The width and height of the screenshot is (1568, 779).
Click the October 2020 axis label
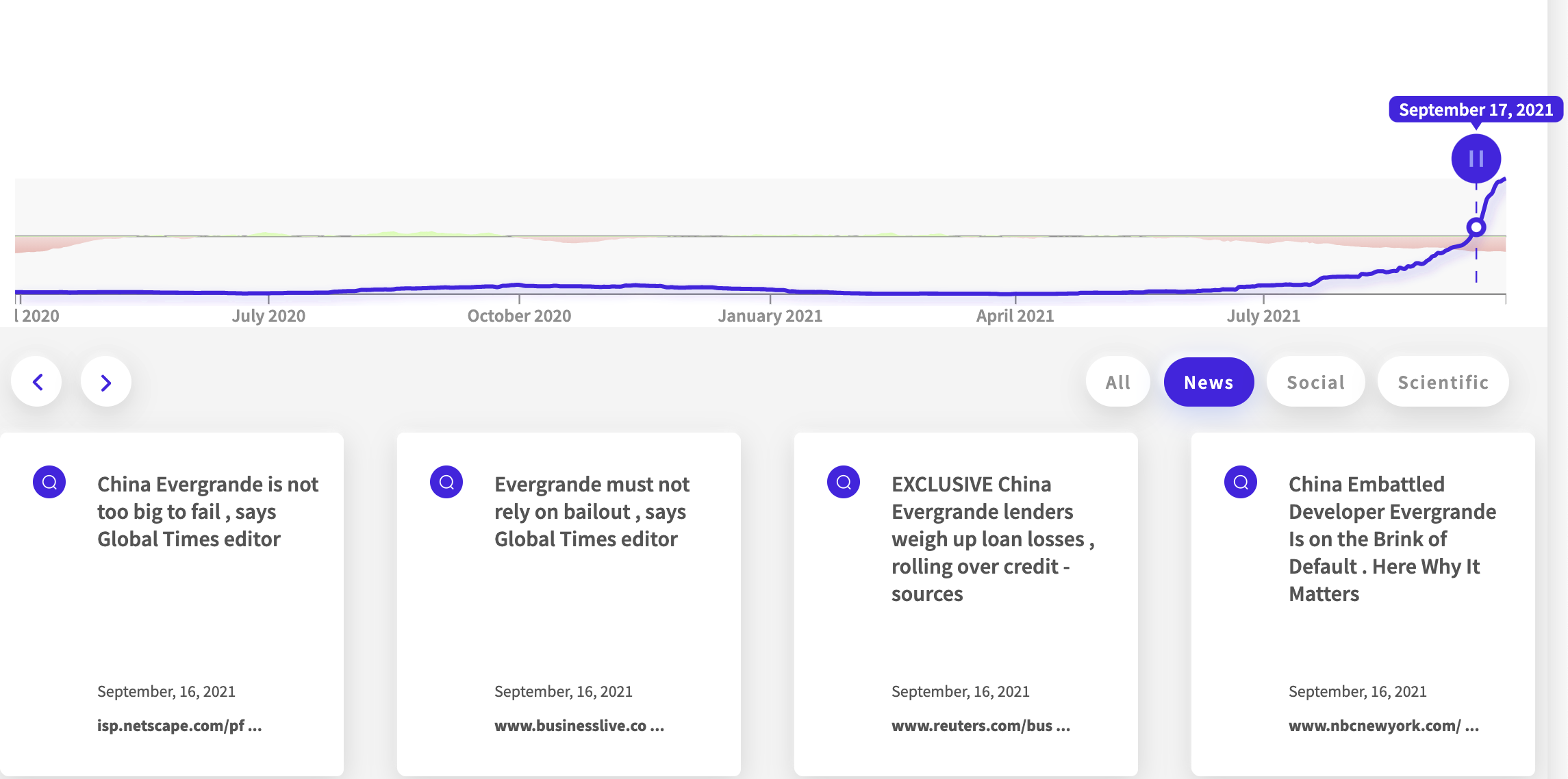(519, 316)
